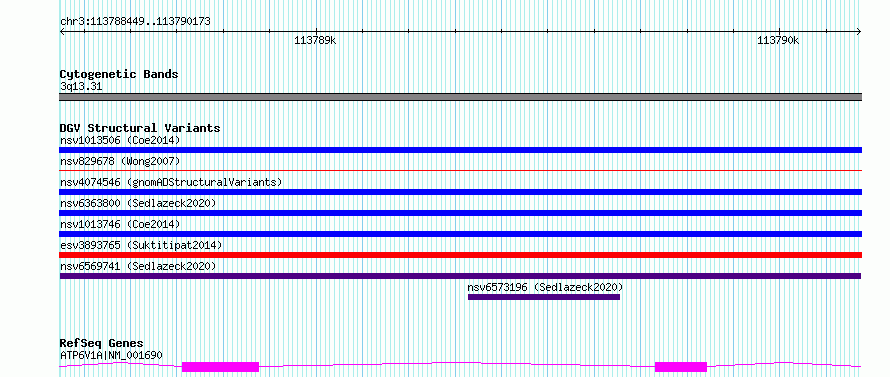Select the short purple bar under nsv6573196
The height and width of the screenshot is (377, 890).
point(544,297)
